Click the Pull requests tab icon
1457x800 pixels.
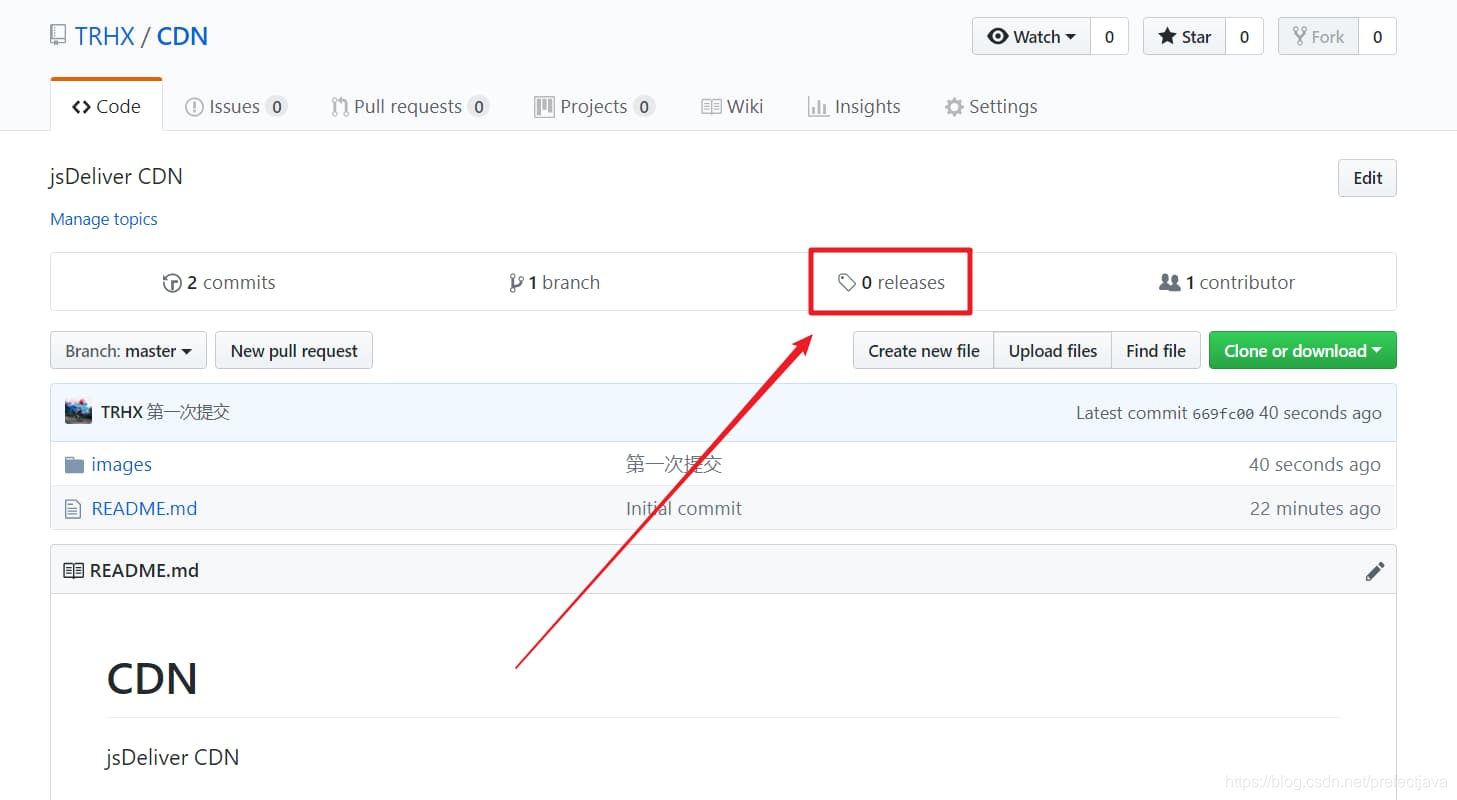(x=339, y=107)
